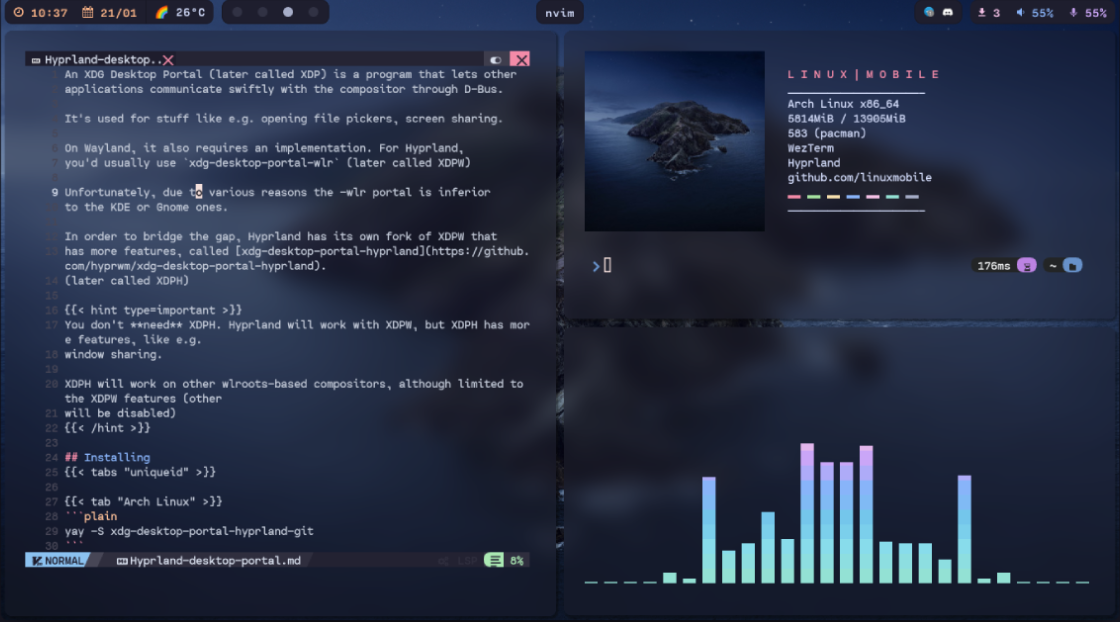Open the browser tray icon

(929, 12)
